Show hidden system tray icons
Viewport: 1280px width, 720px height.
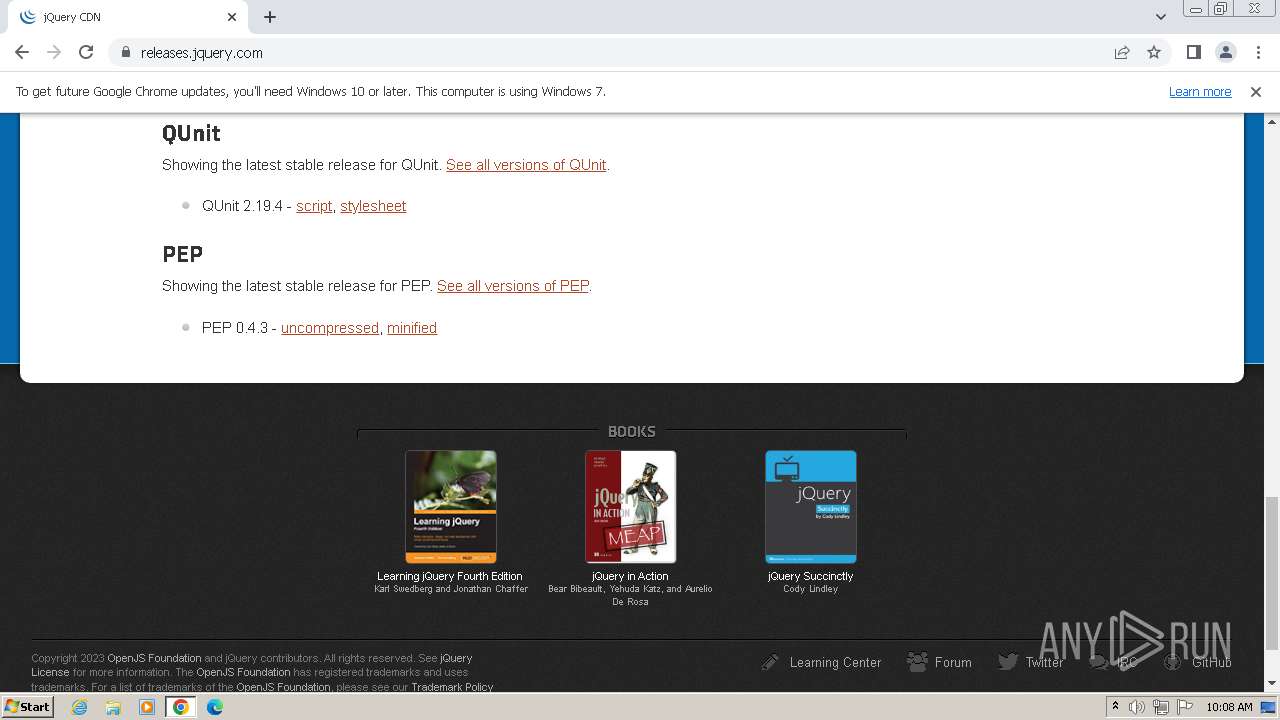(1115, 707)
